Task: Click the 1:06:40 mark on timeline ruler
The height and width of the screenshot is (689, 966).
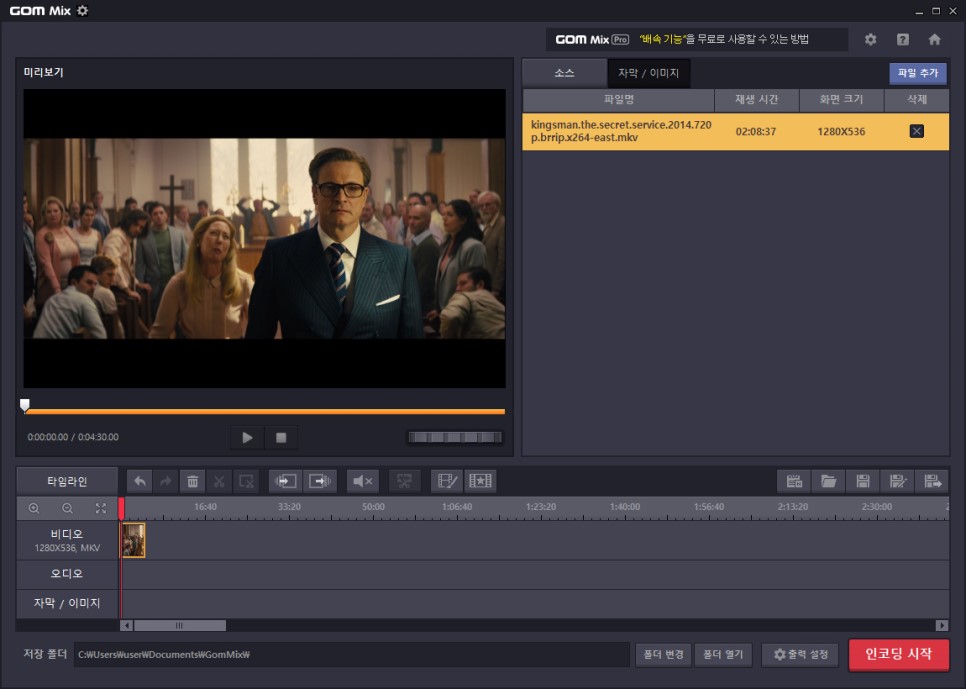Action: coord(457,507)
